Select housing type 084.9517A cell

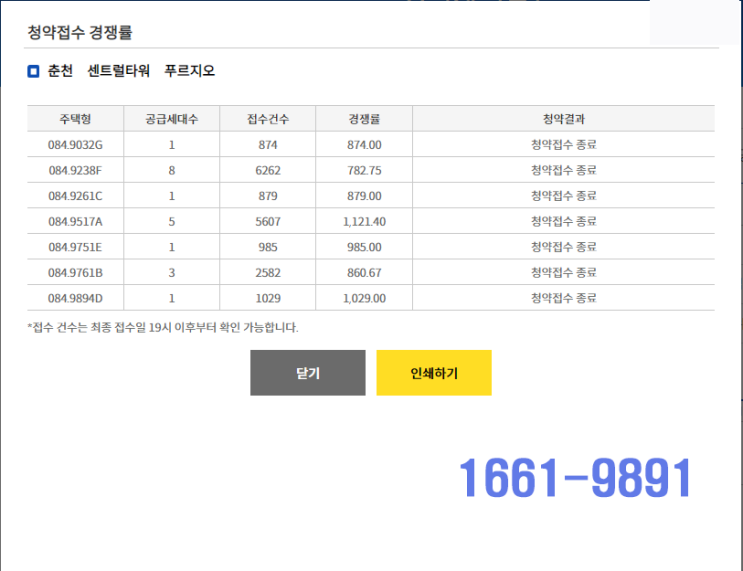75,221
